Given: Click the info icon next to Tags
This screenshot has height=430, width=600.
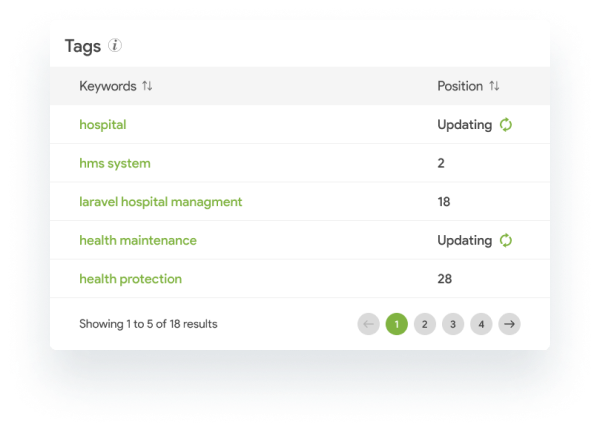Looking at the screenshot, I should click(x=115, y=46).
